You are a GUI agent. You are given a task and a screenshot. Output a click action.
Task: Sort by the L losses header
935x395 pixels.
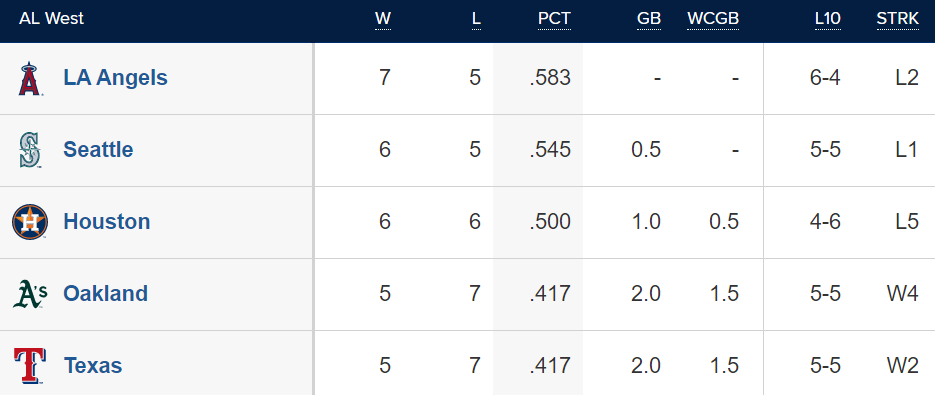476,19
